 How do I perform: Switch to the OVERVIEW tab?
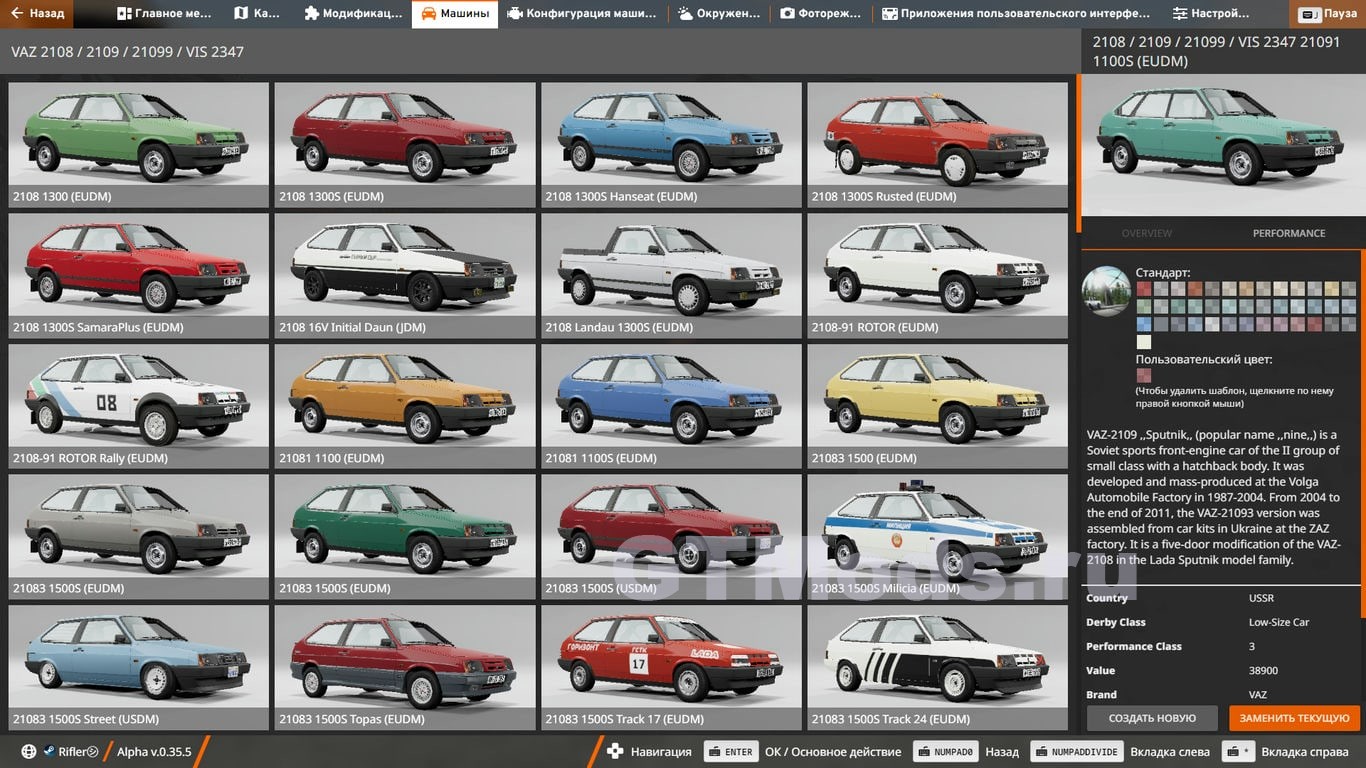coord(1146,233)
